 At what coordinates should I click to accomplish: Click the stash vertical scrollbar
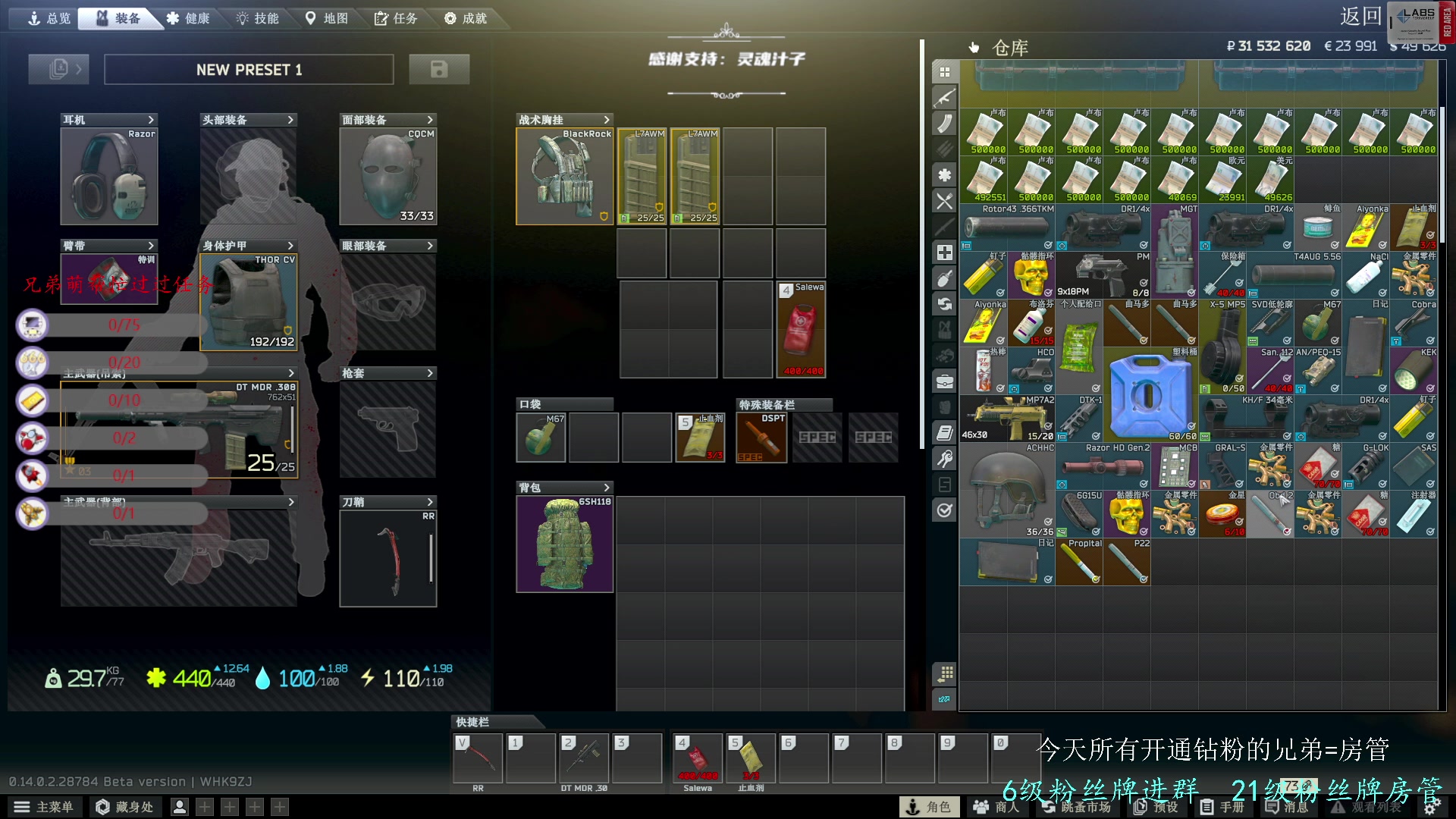pos(1442,174)
